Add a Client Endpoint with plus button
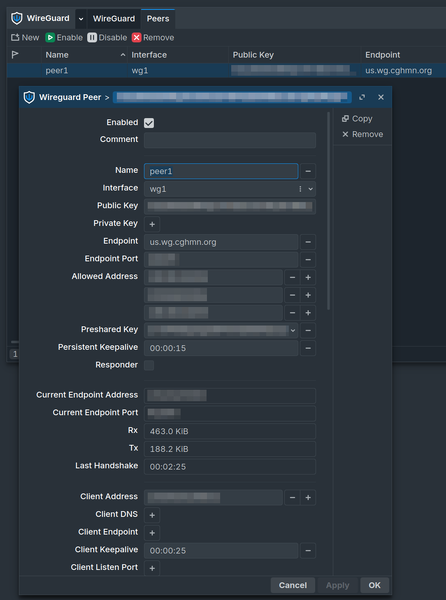The width and height of the screenshot is (446, 600). point(152,533)
